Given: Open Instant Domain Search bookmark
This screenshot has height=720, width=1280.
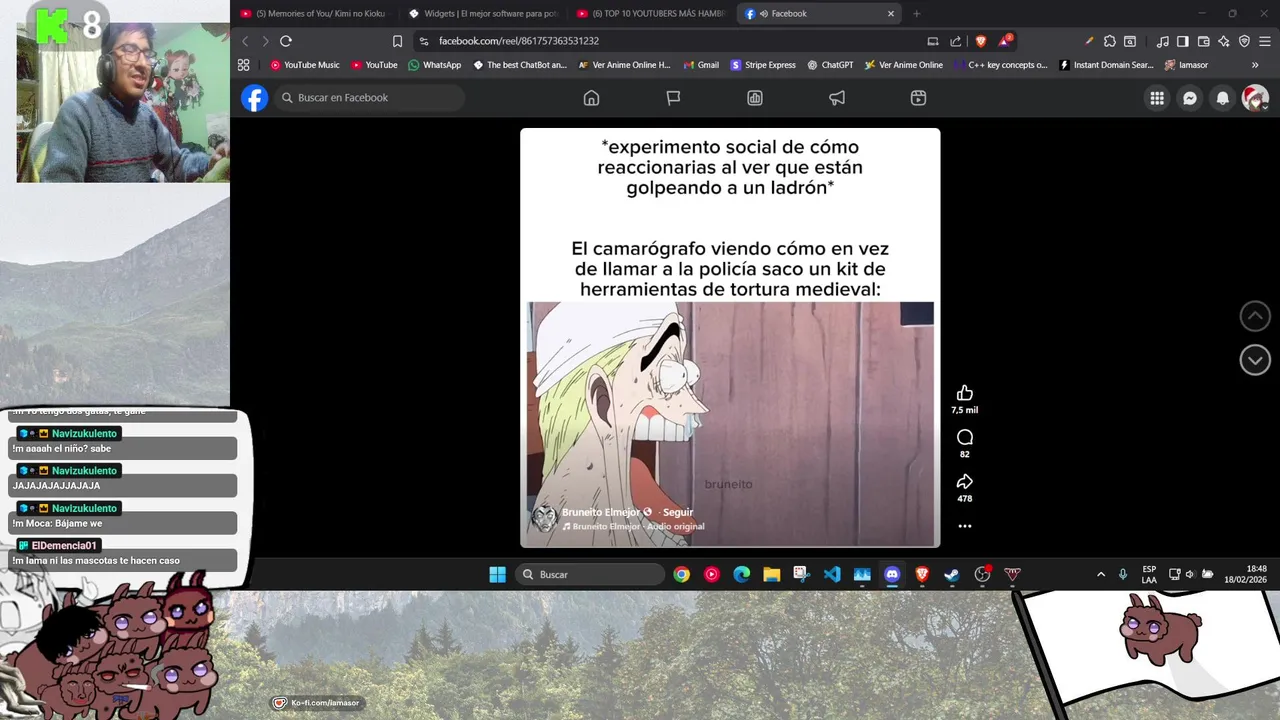Looking at the screenshot, I should 1106,65.
